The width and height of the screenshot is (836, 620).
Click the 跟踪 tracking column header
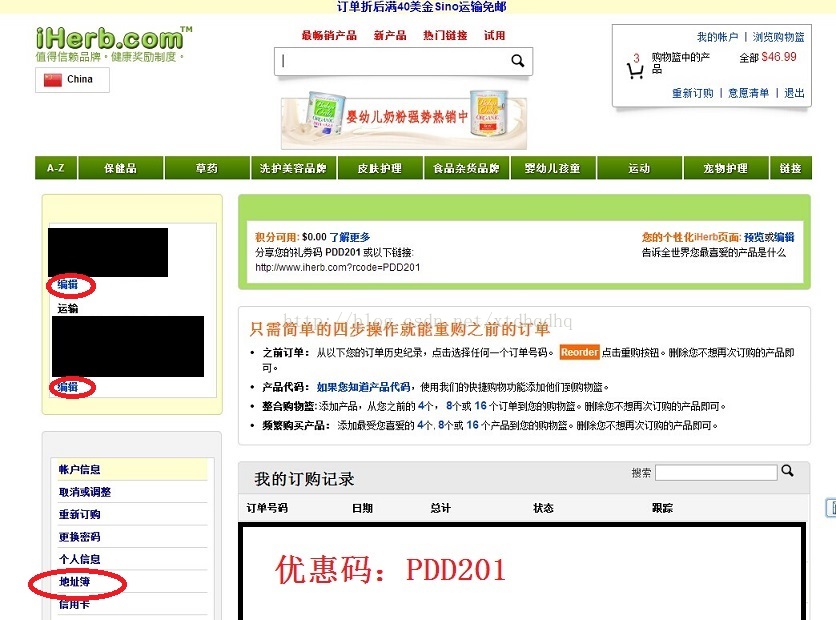(x=663, y=508)
